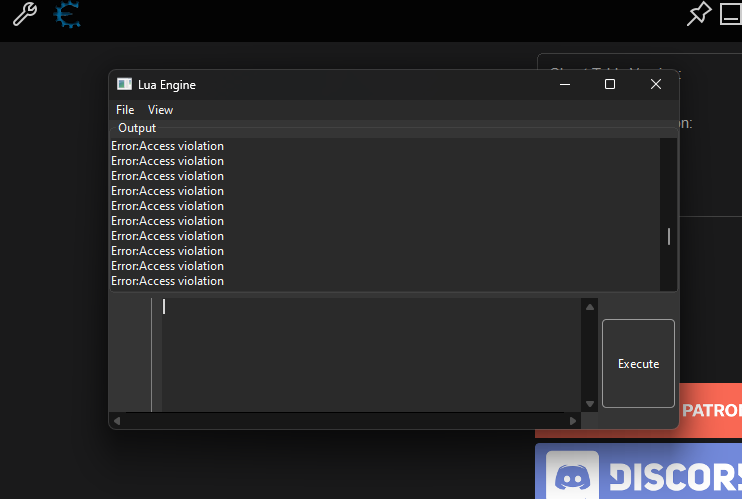This screenshot has height=499, width=742.
Task: Click right arrow of horizontal scrollbar
Action: [573, 421]
